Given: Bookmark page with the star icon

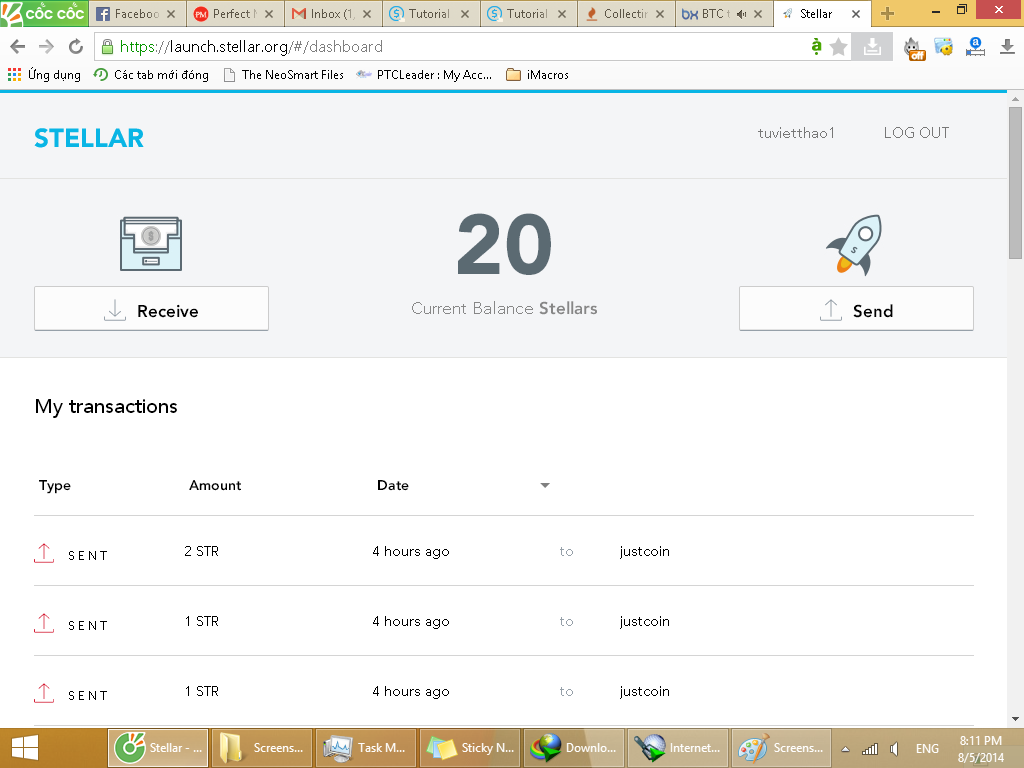Looking at the screenshot, I should click(x=839, y=46).
